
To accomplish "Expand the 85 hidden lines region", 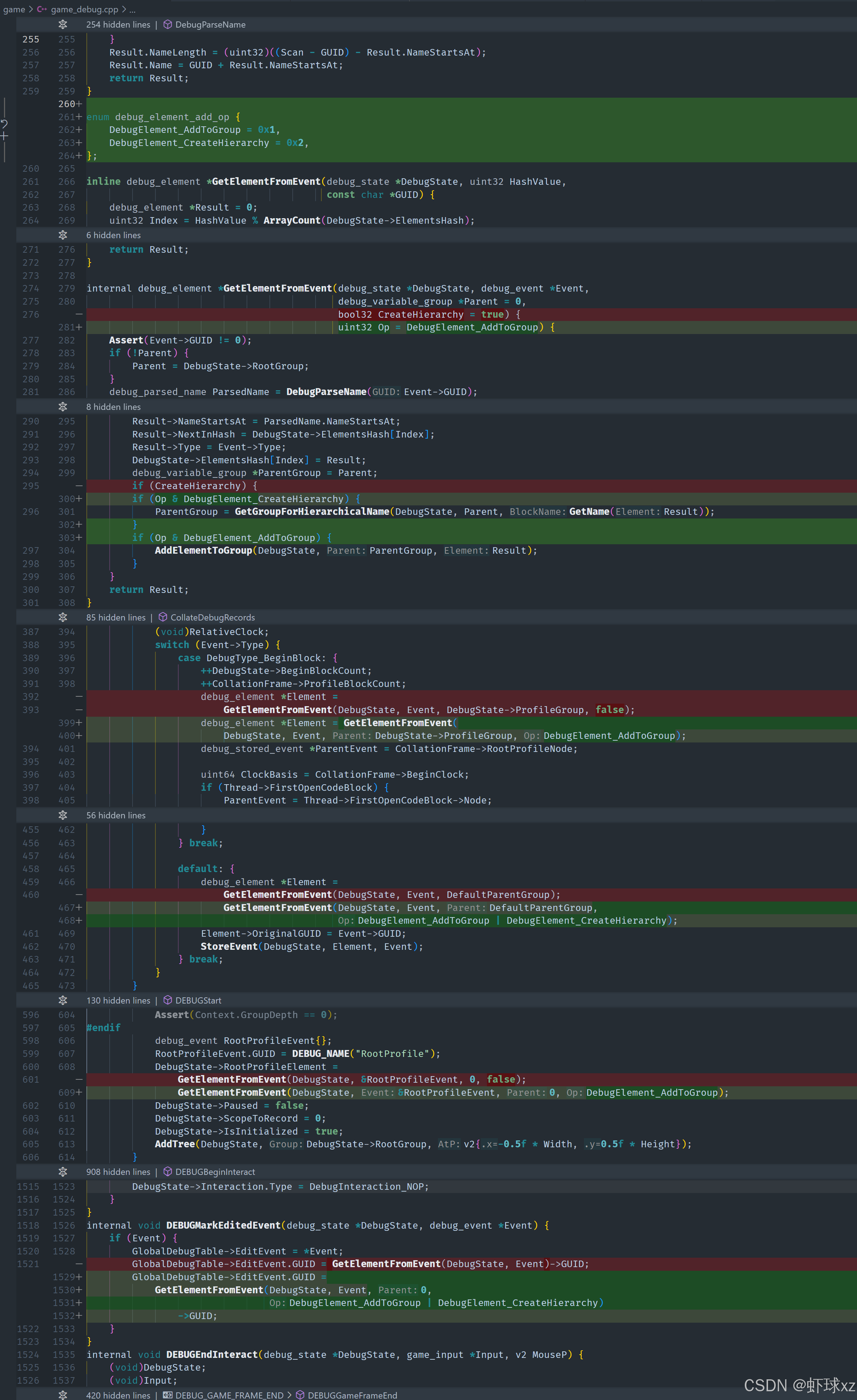I will click(62, 617).
